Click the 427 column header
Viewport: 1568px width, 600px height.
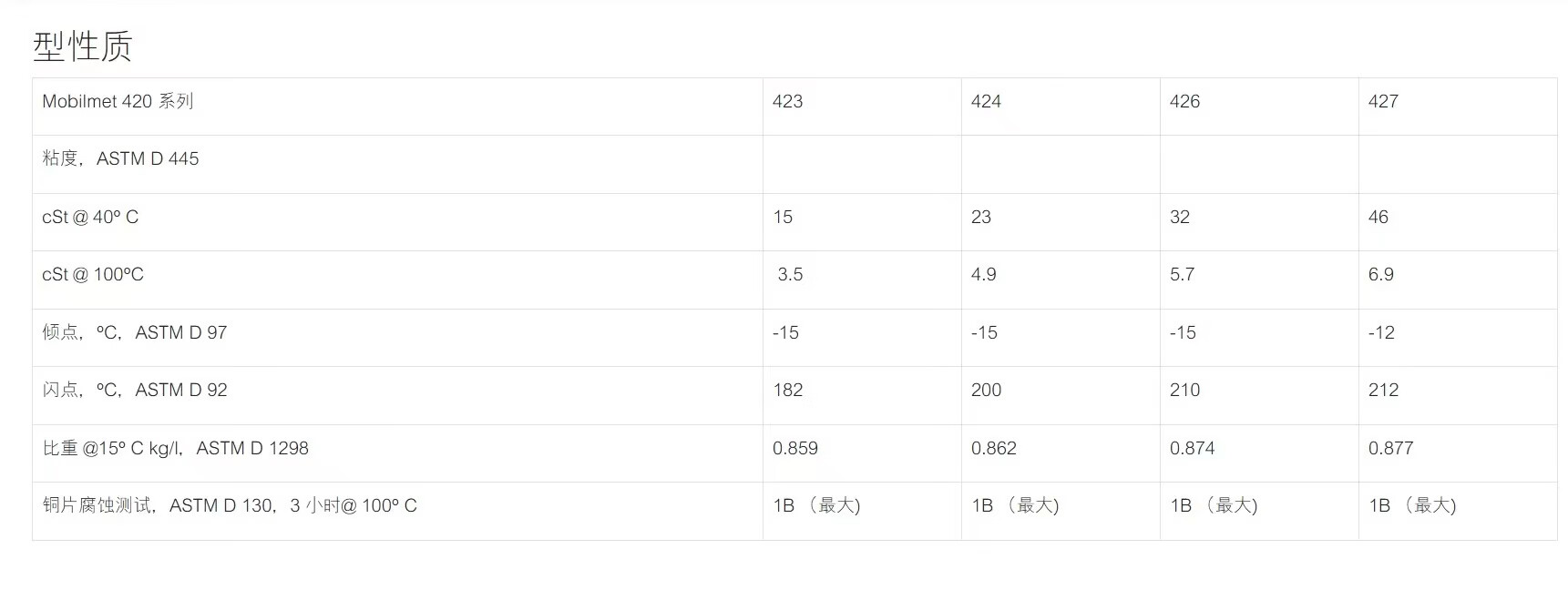(1383, 101)
